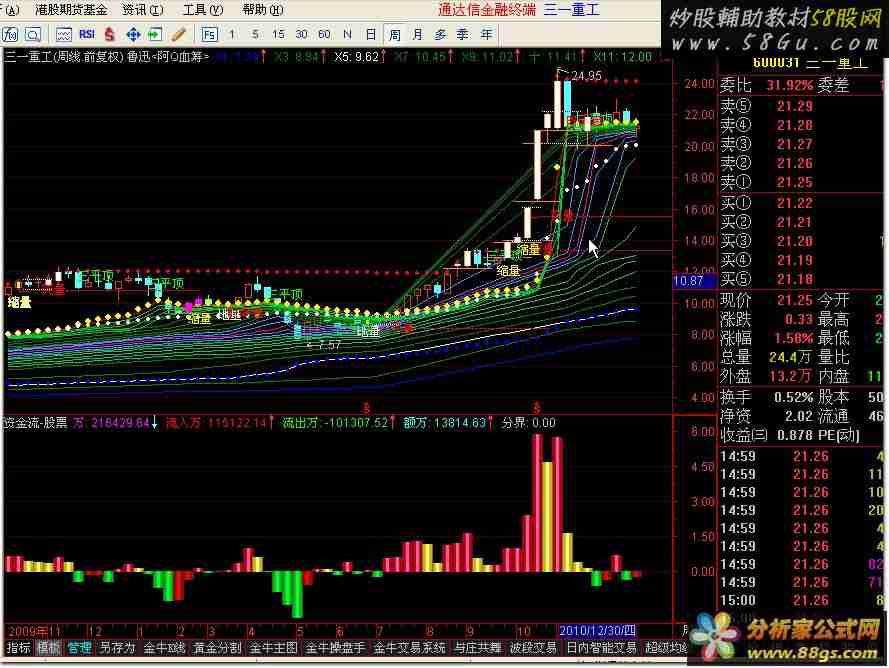
Task: Click the 涨幅 1.56% value
Action: (793, 338)
